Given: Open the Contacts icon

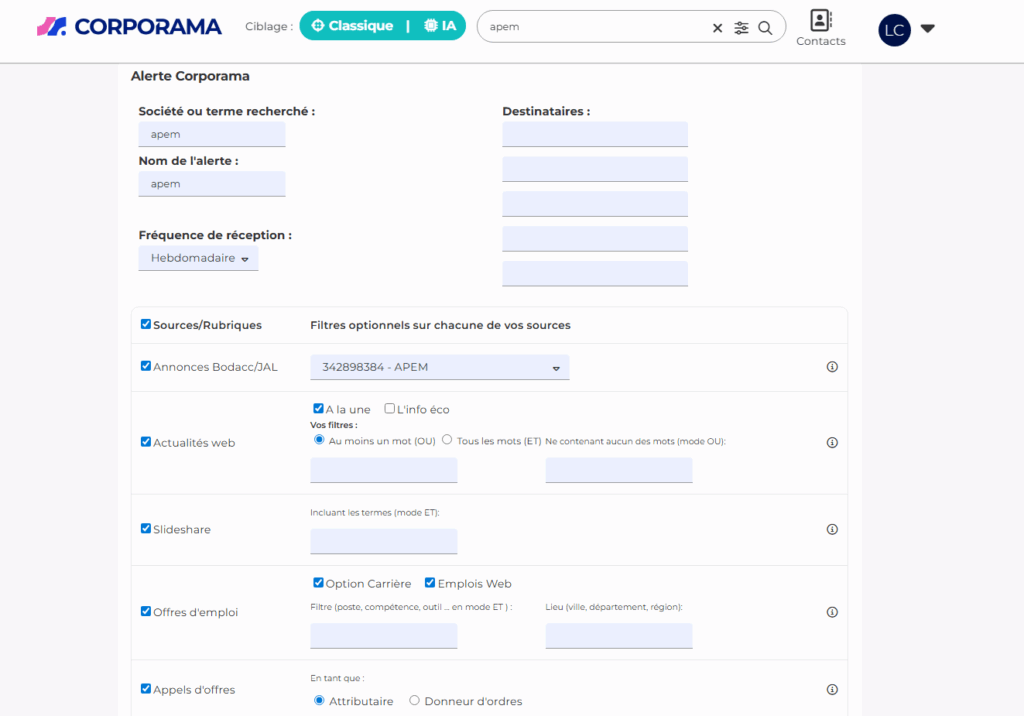Looking at the screenshot, I should pyautogui.click(x=821, y=27).
